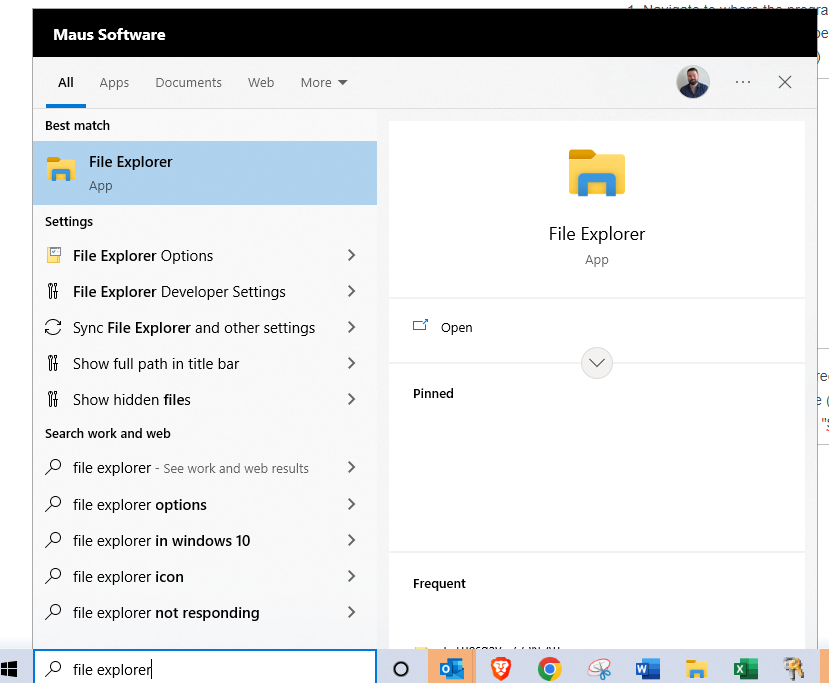Expand more actions with the circular chevron

point(597,363)
